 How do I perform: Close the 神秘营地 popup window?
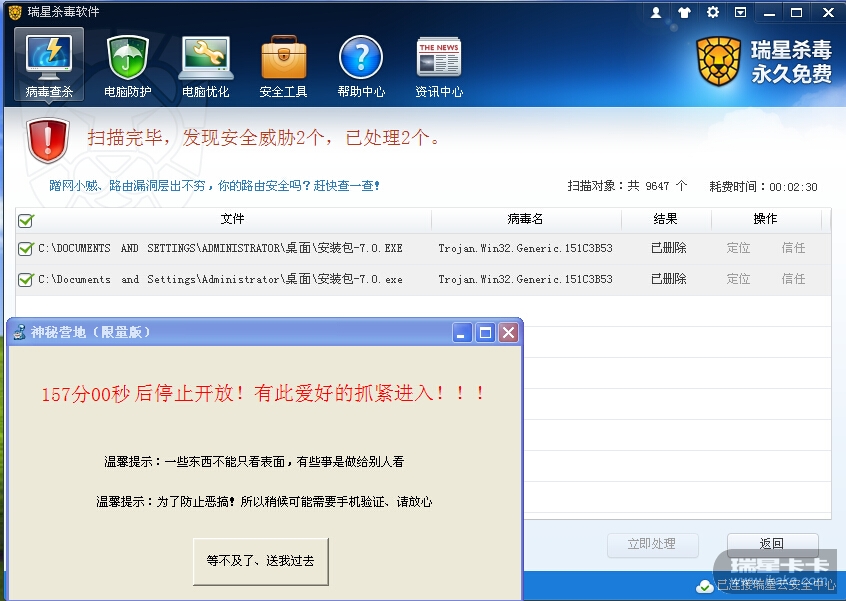(508, 333)
